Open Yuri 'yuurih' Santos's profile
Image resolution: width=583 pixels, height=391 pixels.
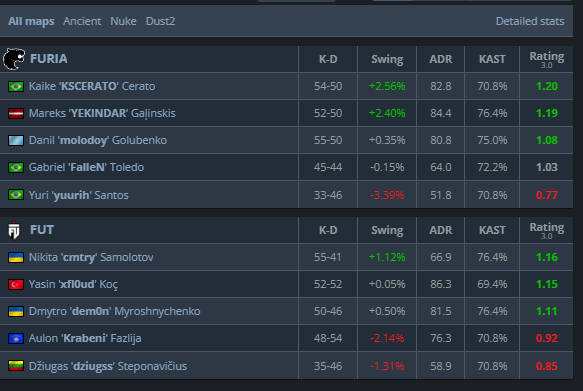[78, 195]
